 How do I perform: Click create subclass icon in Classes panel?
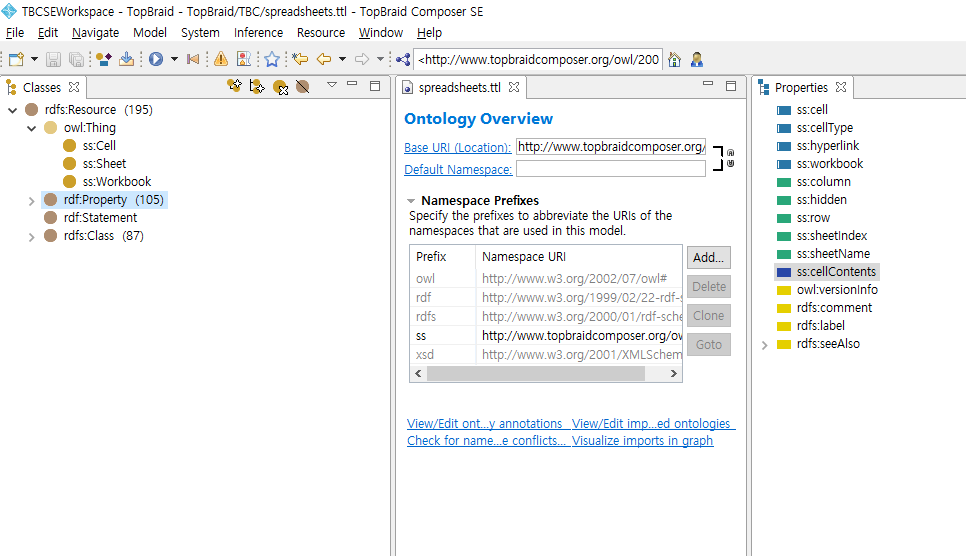point(257,86)
